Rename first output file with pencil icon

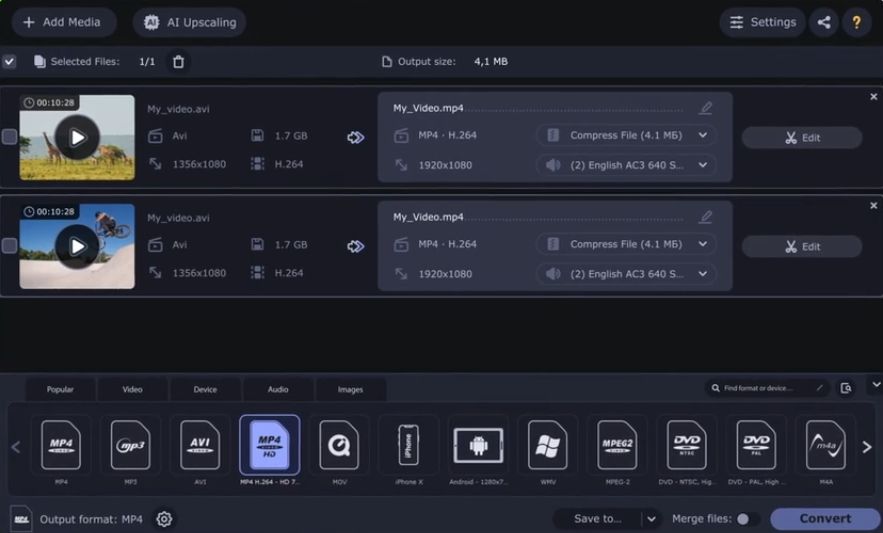pos(706,108)
